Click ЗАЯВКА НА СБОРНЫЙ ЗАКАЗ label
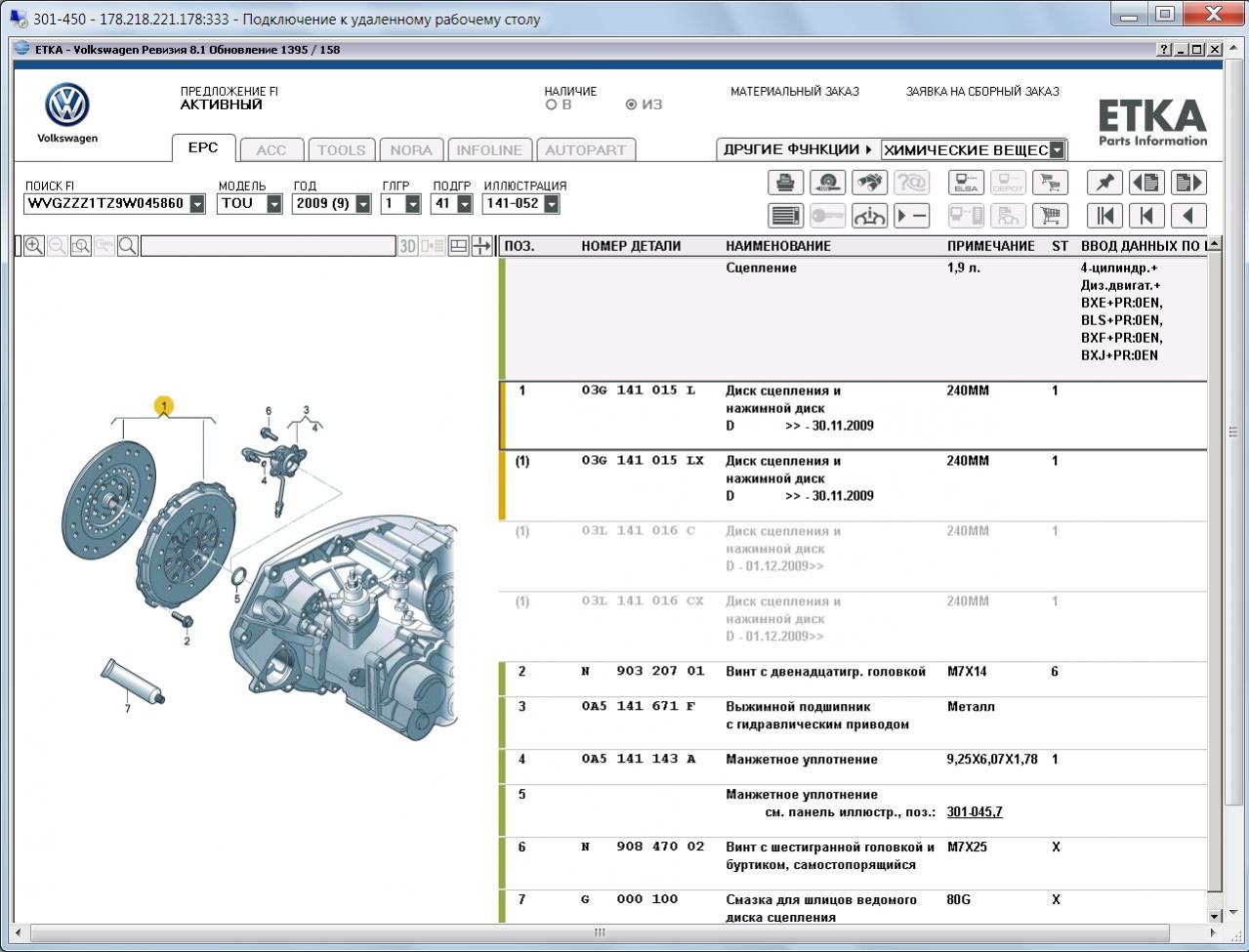Screen dimensions: 1249x952 pyautogui.click(x=982, y=92)
